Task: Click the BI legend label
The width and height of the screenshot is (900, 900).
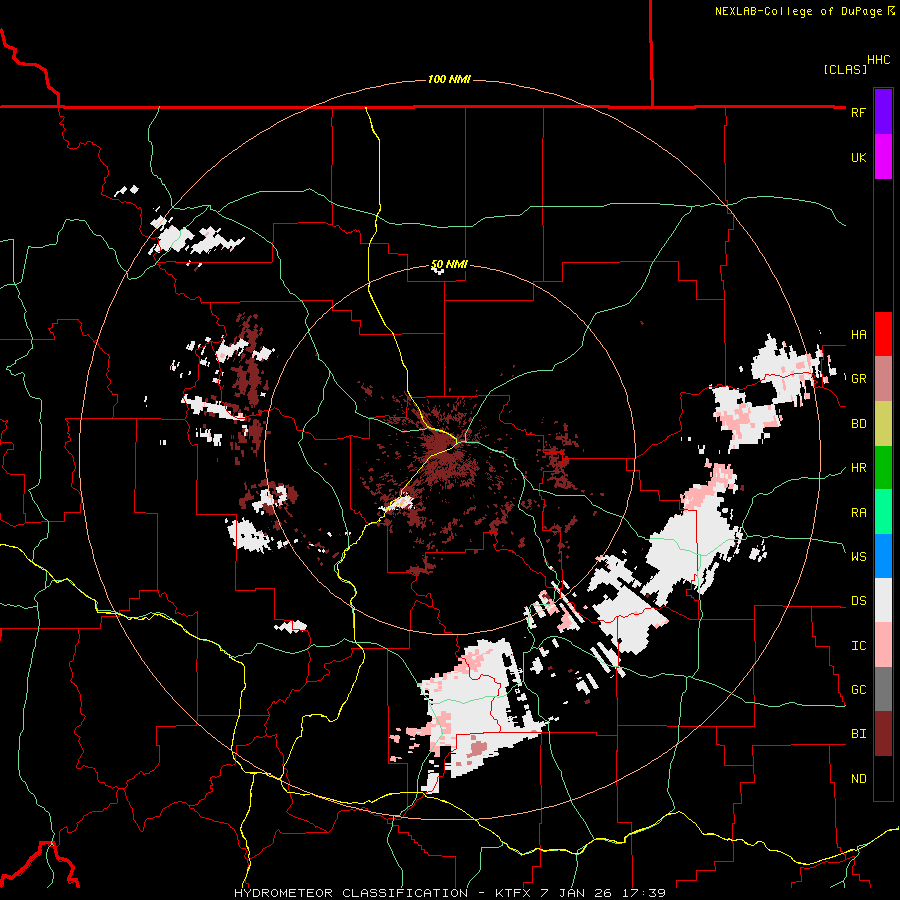Action: (858, 734)
